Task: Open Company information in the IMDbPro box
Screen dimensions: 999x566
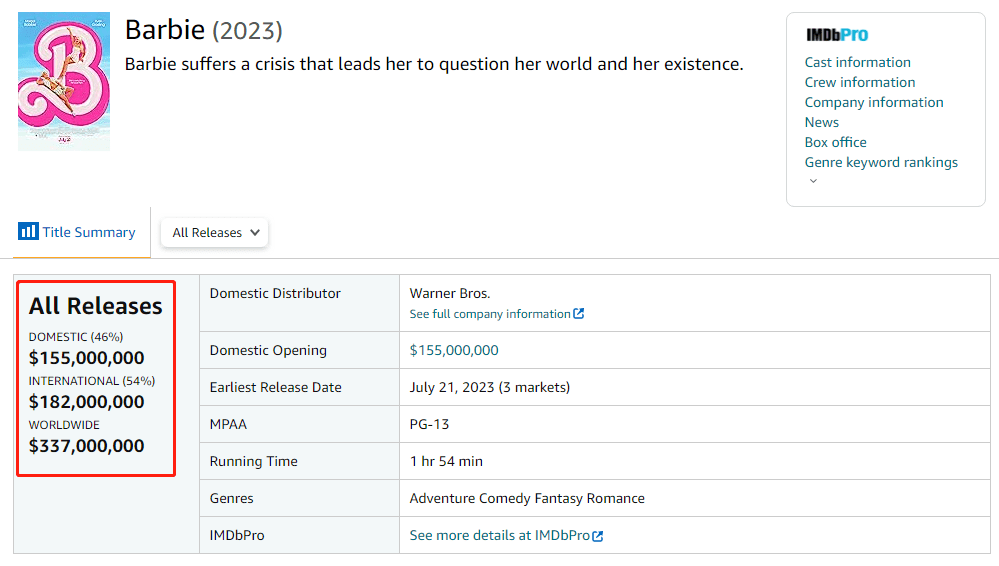Action: pyautogui.click(x=873, y=102)
